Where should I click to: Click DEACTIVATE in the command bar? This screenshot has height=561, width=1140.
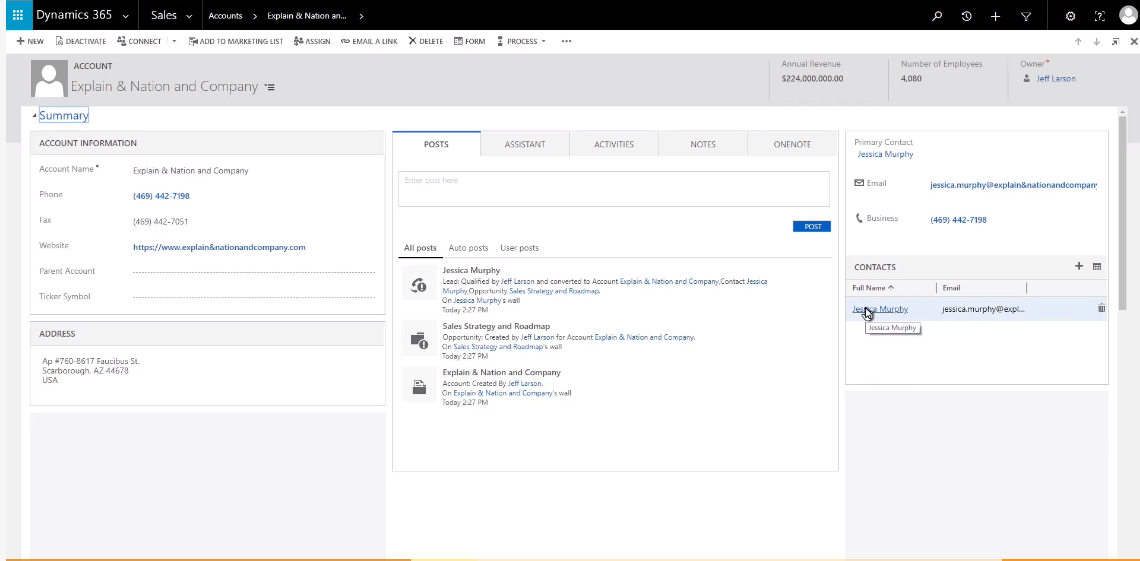81,41
